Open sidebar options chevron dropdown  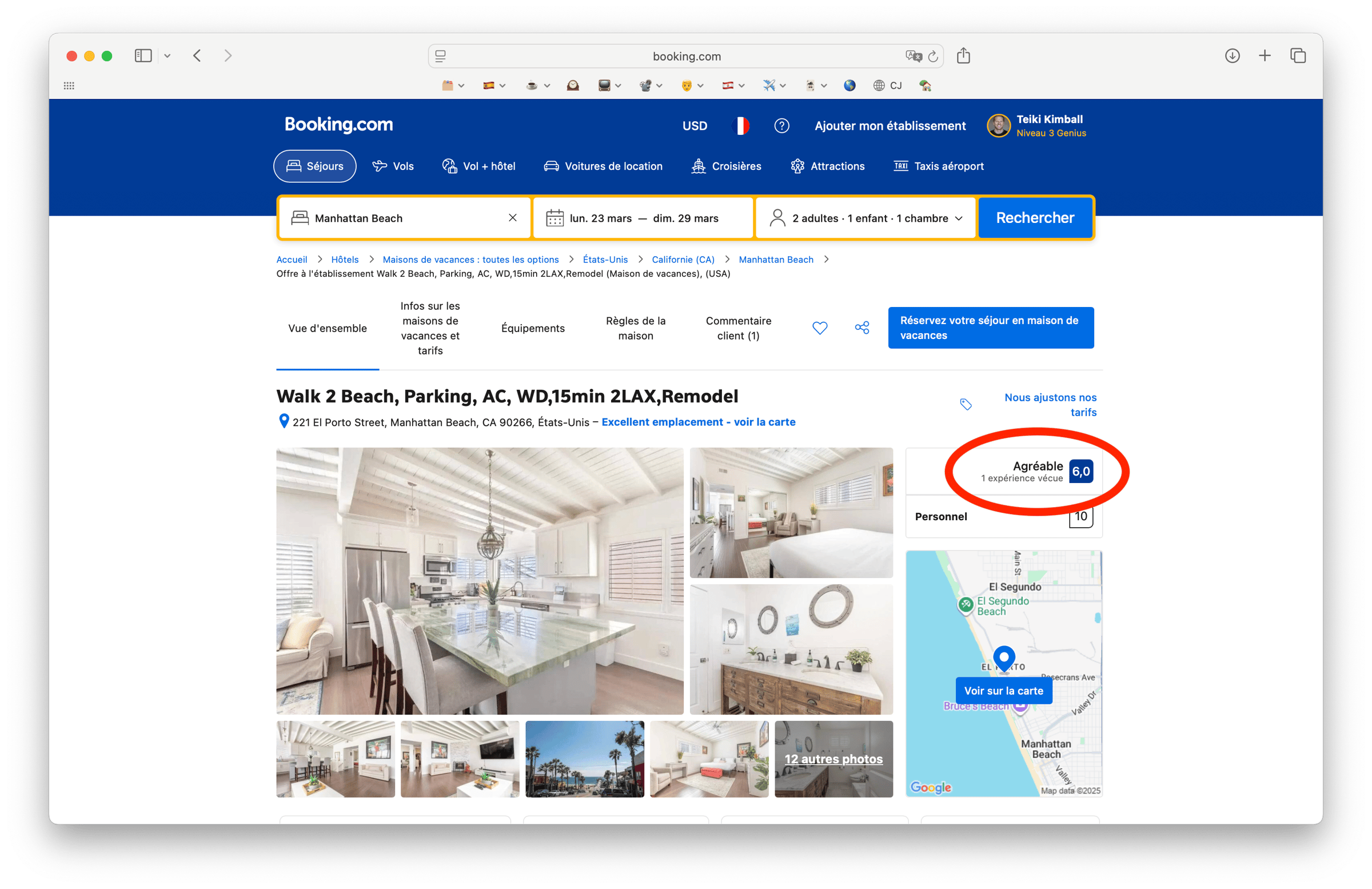coord(167,56)
